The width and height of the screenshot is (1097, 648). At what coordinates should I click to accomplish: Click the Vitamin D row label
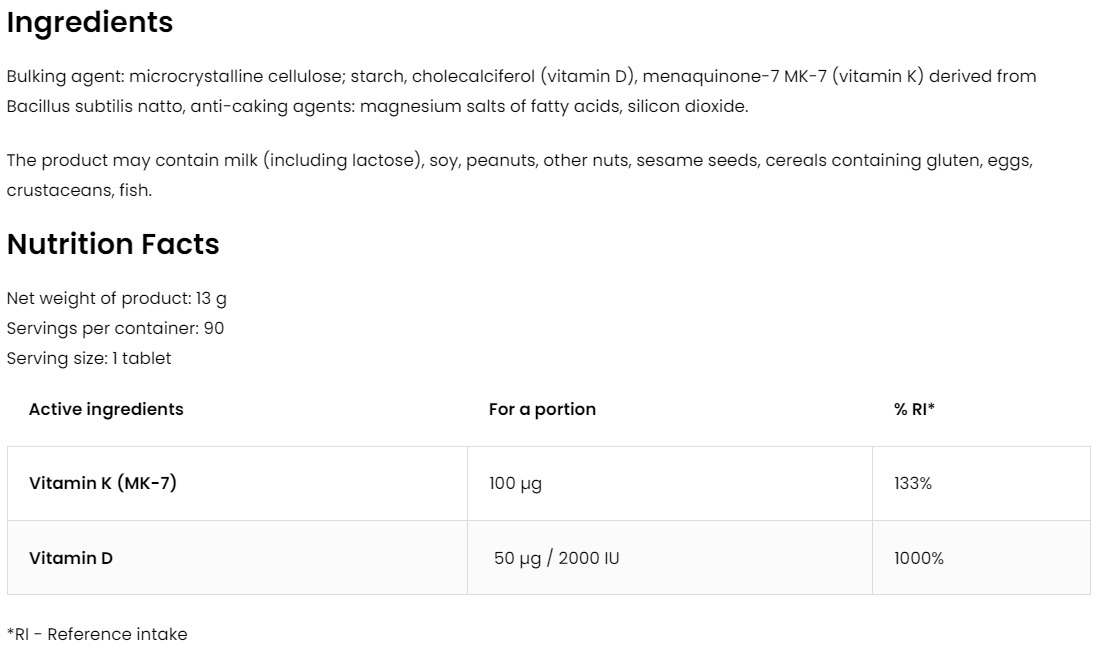71,558
